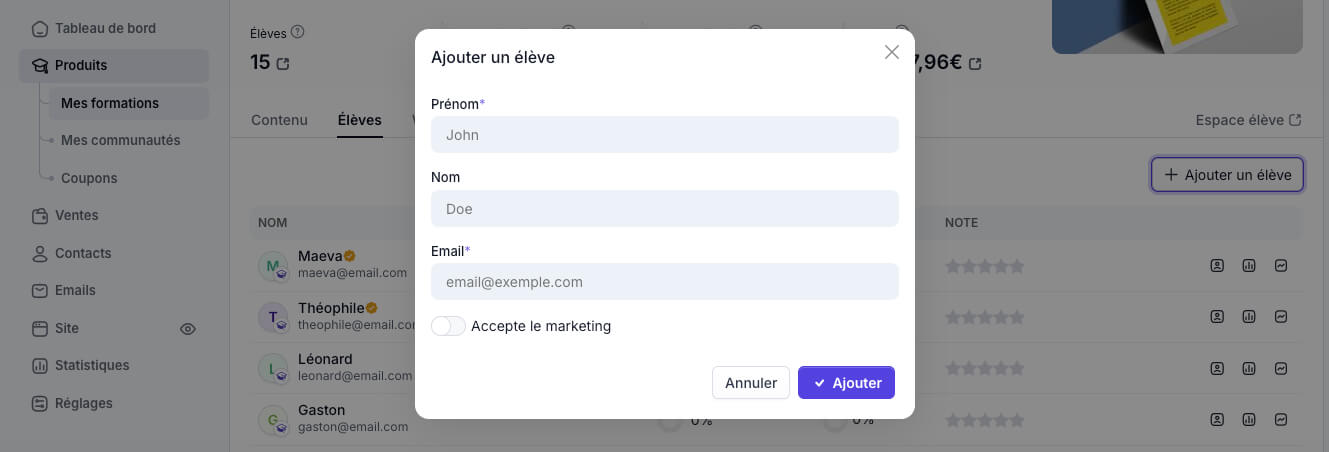The width and height of the screenshot is (1329, 452).
Task: Click the Emails envelope icon
Action: [x=40, y=290]
